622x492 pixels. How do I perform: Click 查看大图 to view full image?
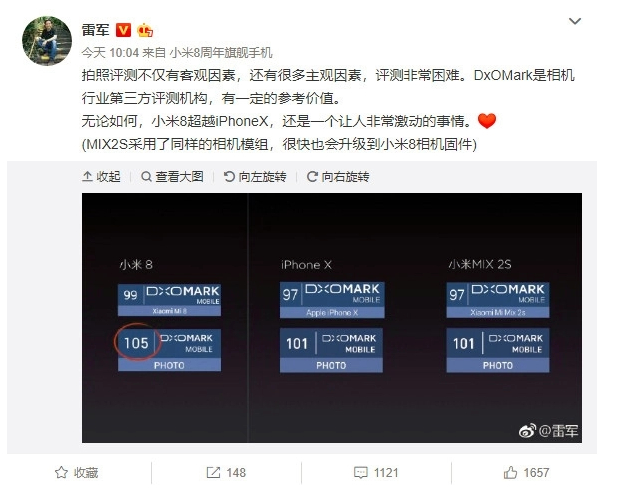pos(173,177)
